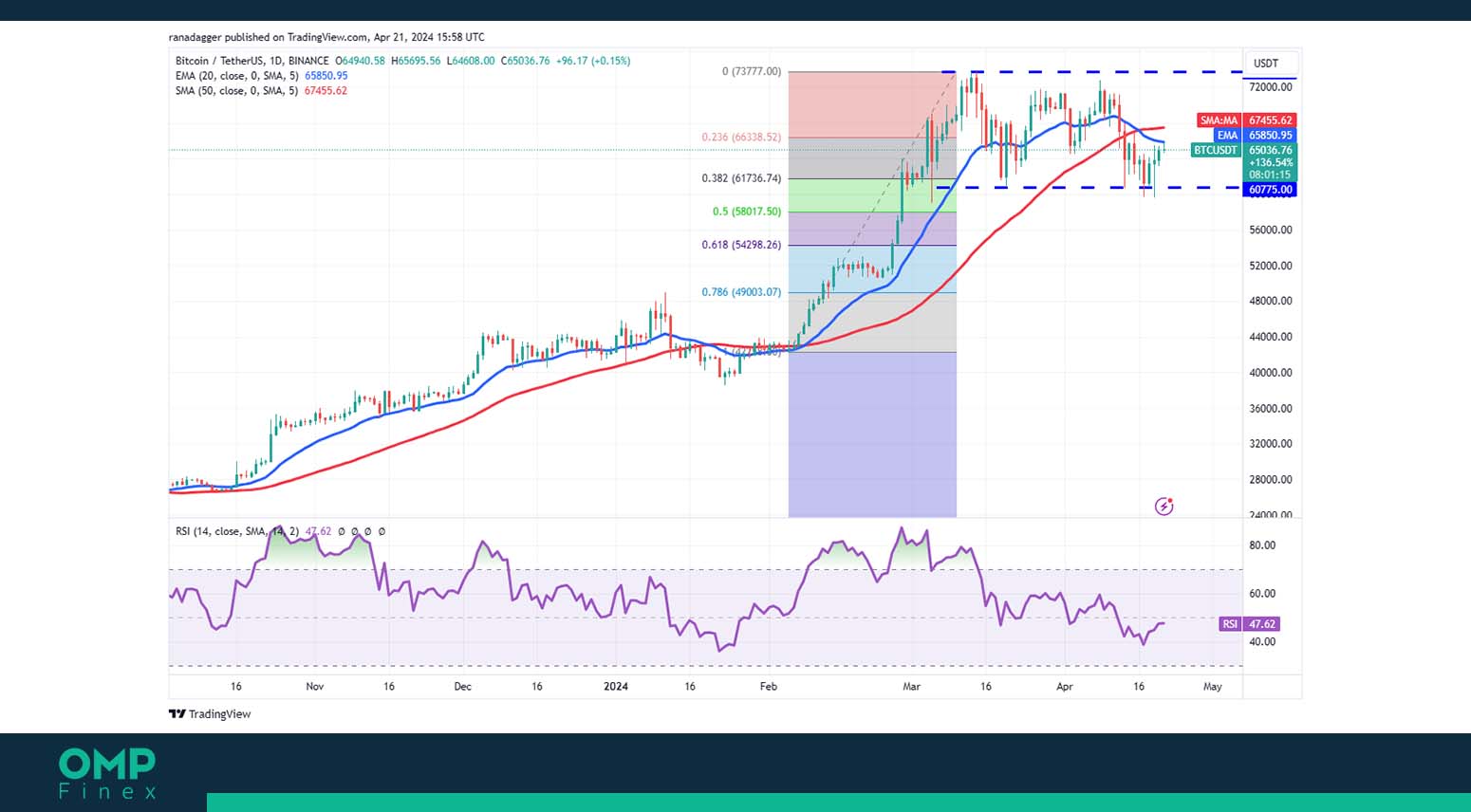
Task: Click the high value H65695.56
Action: coord(415,61)
